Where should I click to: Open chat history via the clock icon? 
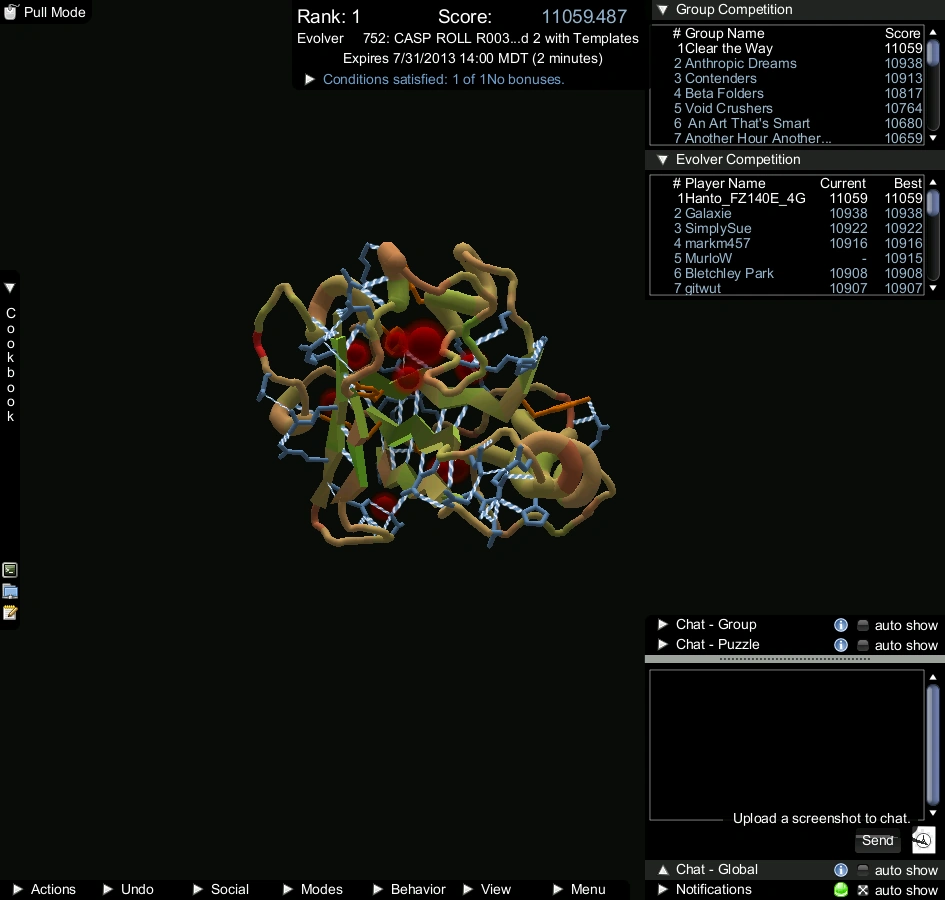click(x=921, y=841)
